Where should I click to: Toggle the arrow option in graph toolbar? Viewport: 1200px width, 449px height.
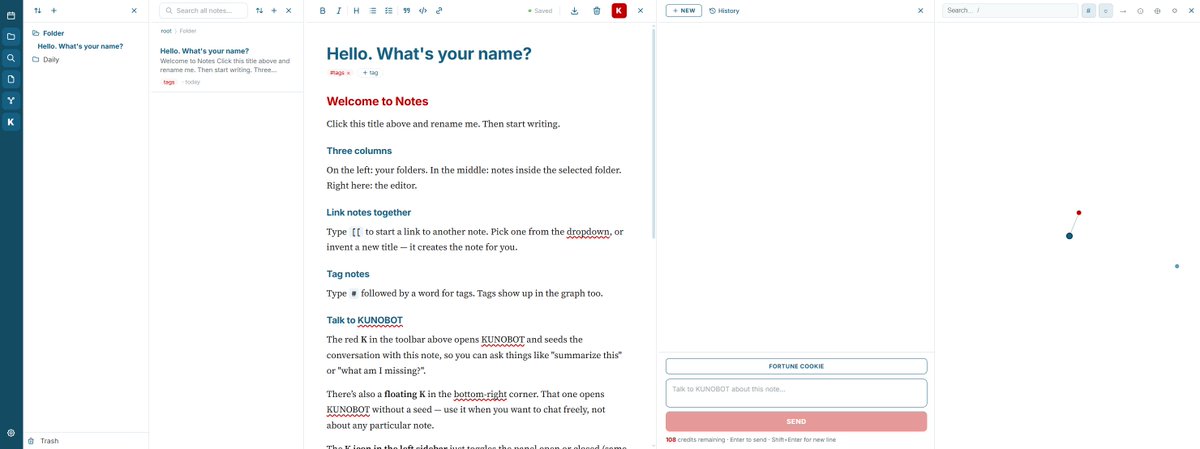tap(1123, 10)
